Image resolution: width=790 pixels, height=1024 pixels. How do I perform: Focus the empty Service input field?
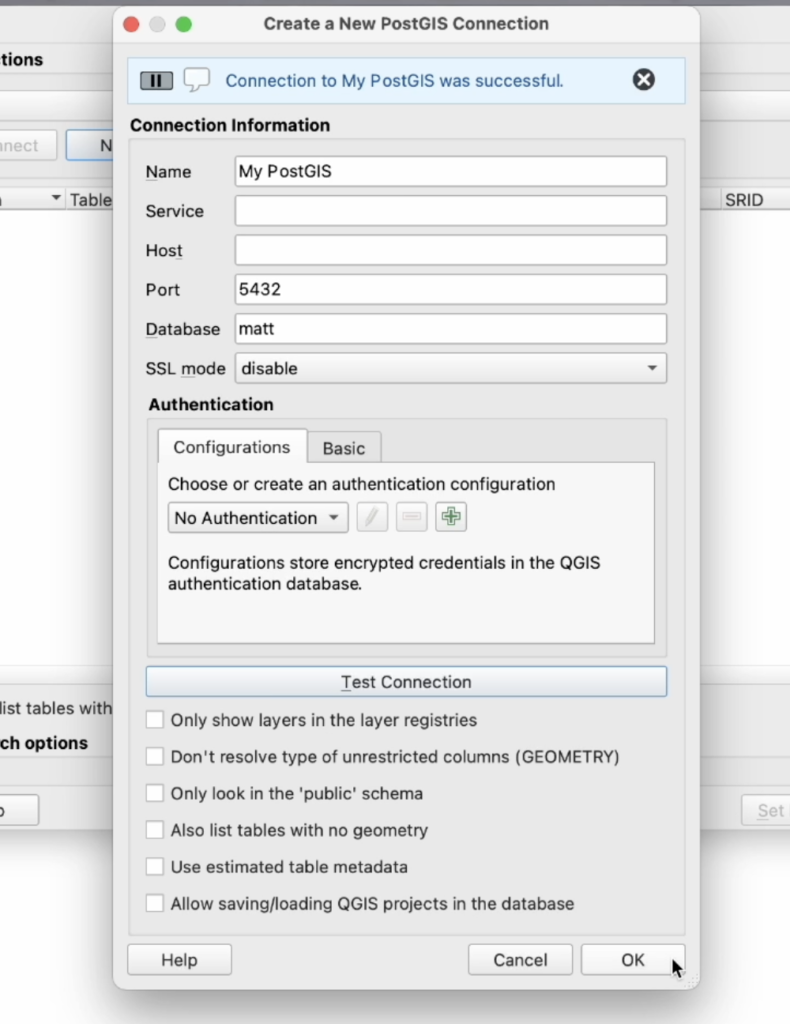(450, 211)
